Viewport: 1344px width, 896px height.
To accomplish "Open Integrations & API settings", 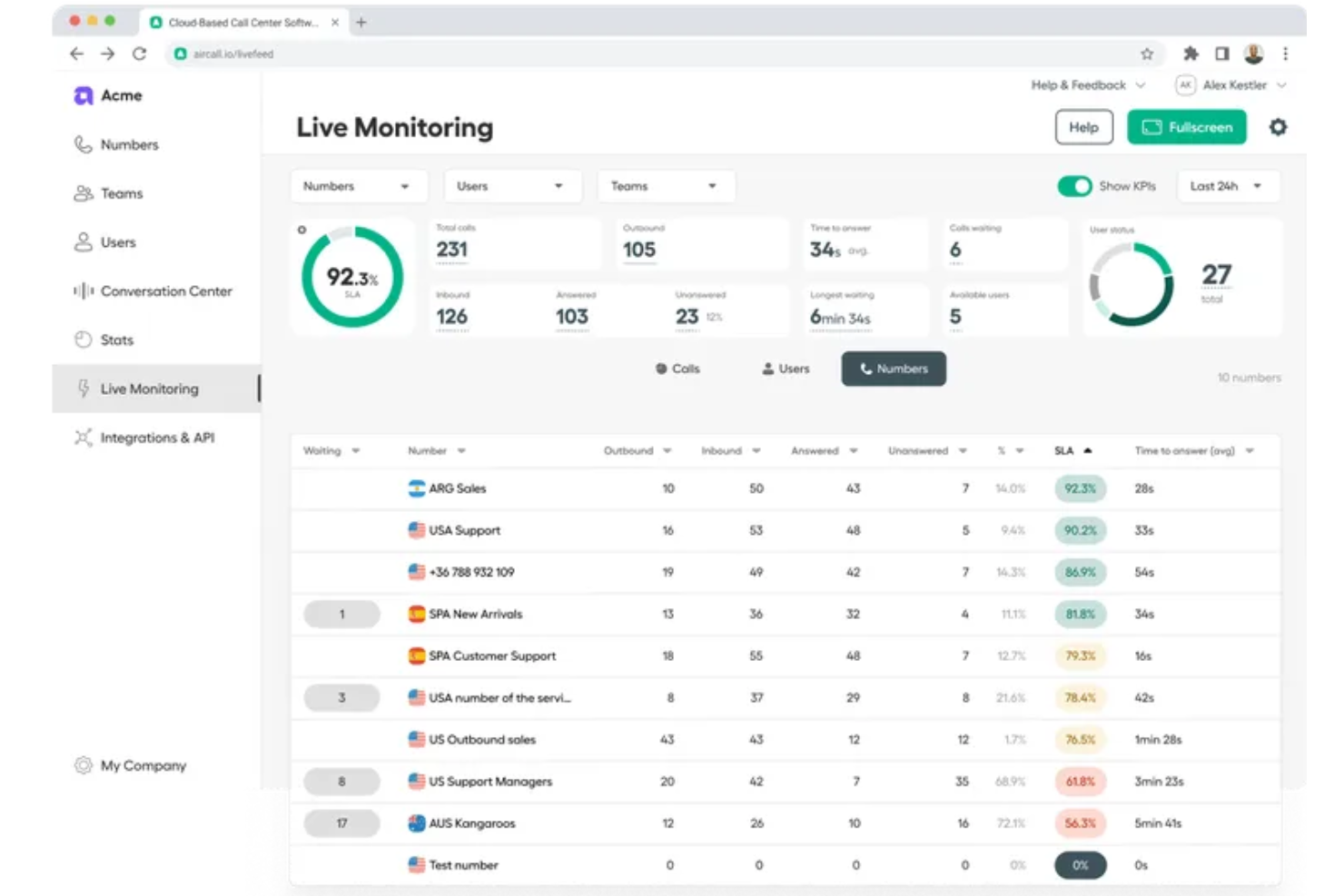I will click(158, 437).
